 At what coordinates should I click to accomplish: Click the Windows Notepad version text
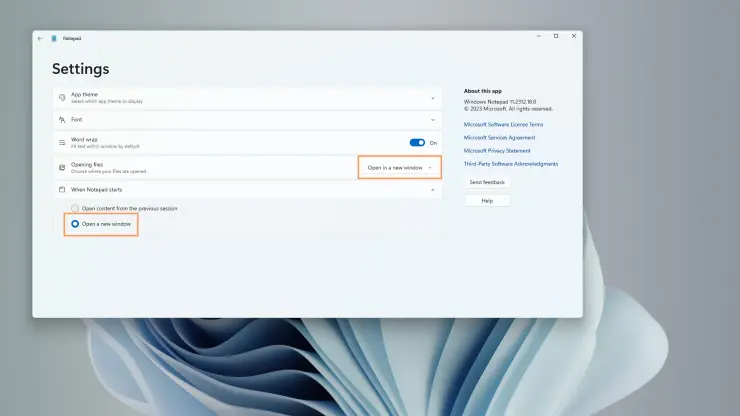[x=500, y=102]
